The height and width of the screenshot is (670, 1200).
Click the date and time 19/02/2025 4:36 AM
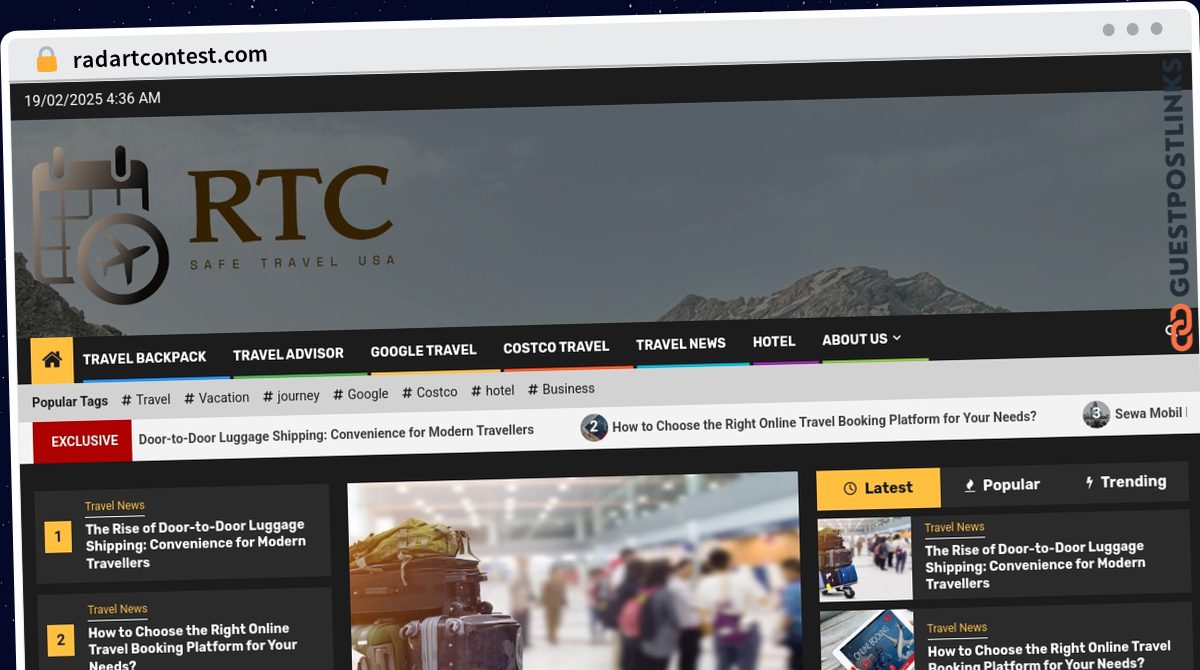[x=92, y=99]
